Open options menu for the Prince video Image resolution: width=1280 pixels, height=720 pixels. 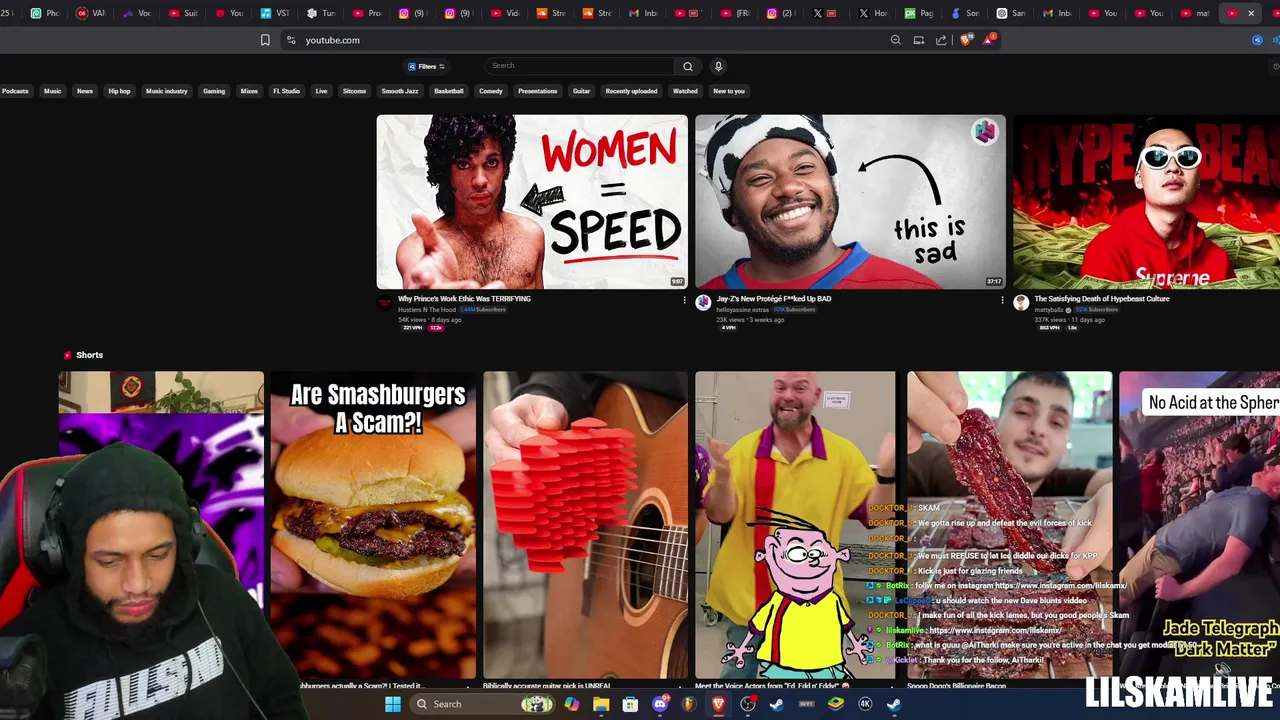coord(684,300)
